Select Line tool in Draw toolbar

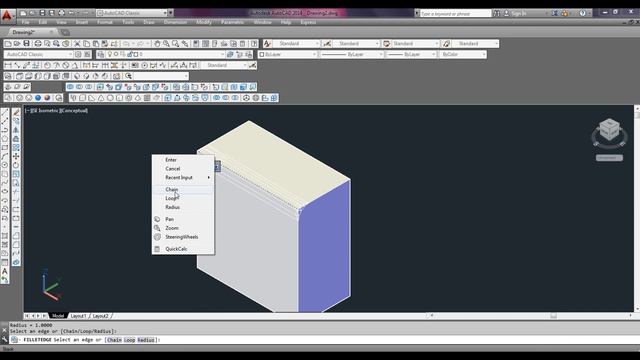5,112
